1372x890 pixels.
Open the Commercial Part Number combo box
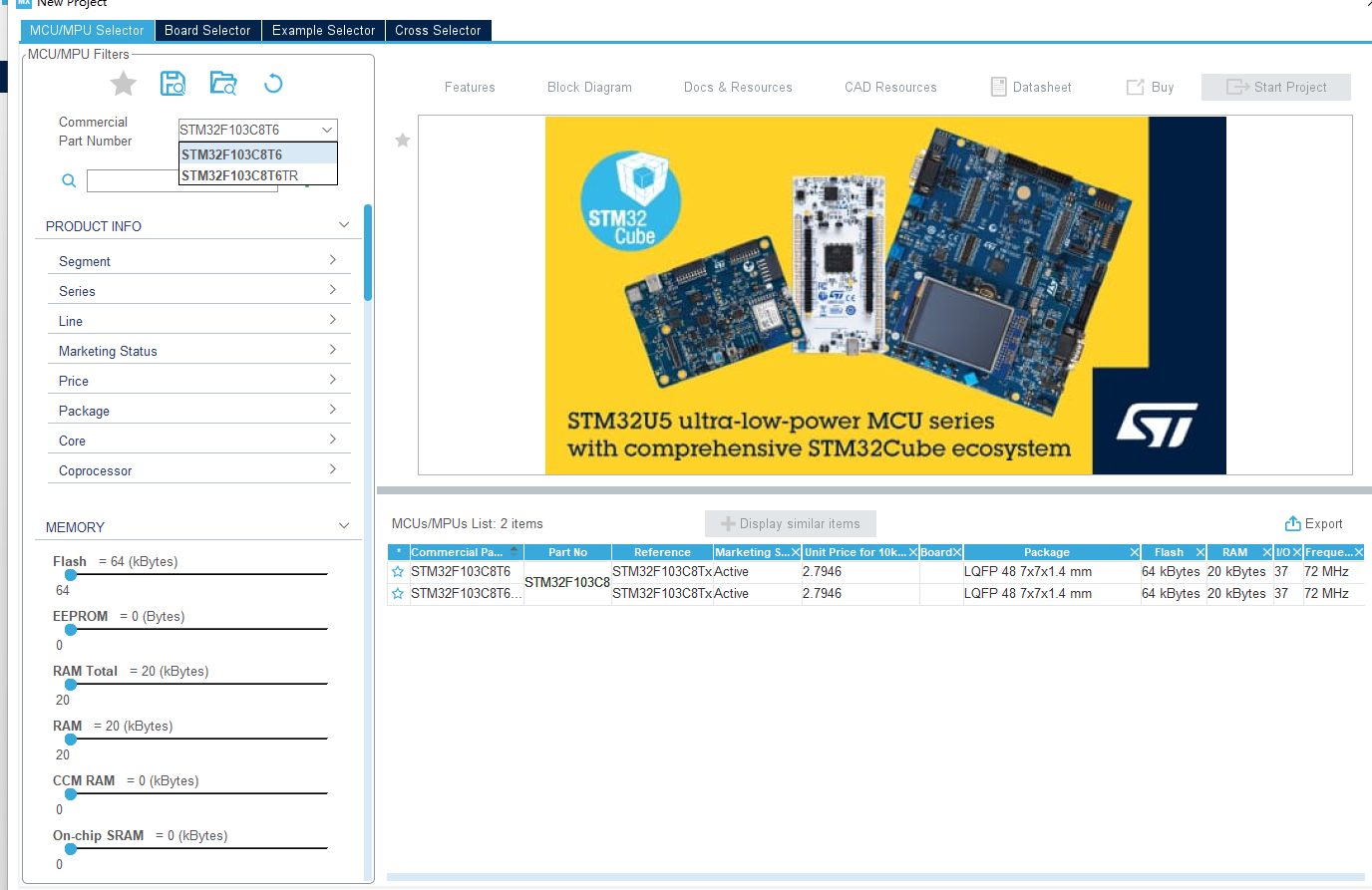coord(258,130)
